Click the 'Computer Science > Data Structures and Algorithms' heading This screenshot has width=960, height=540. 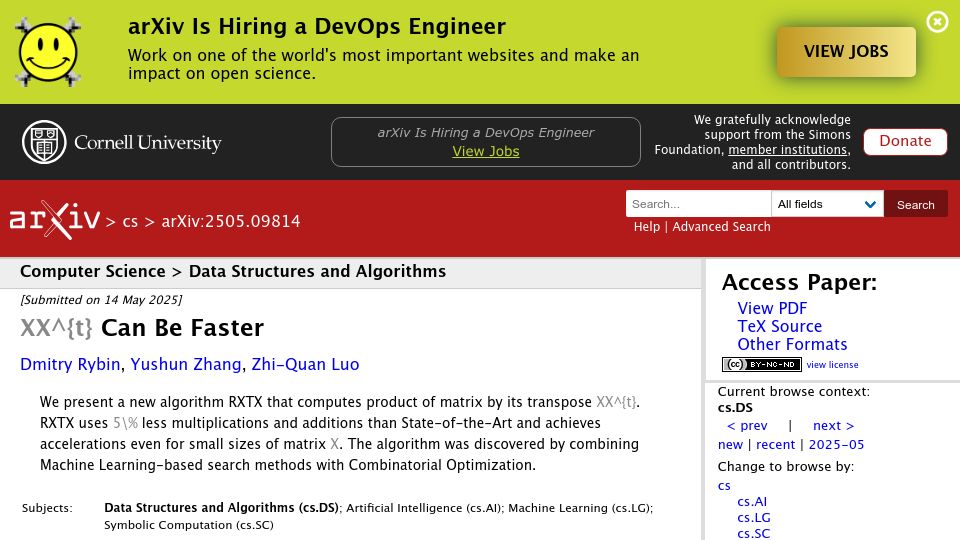[x=233, y=271]
